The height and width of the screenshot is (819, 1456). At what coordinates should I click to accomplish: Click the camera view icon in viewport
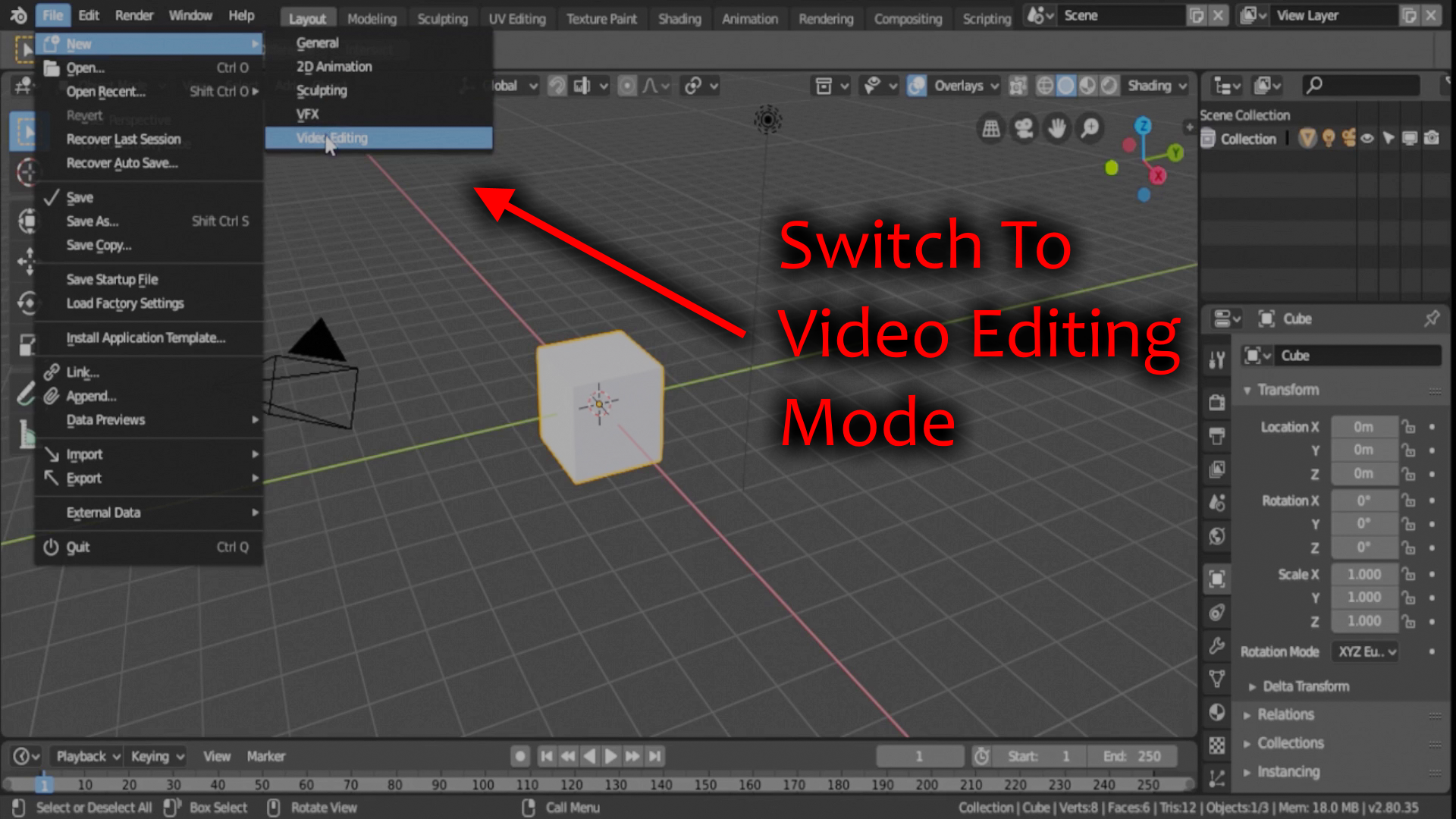(x=1024, y=128)
